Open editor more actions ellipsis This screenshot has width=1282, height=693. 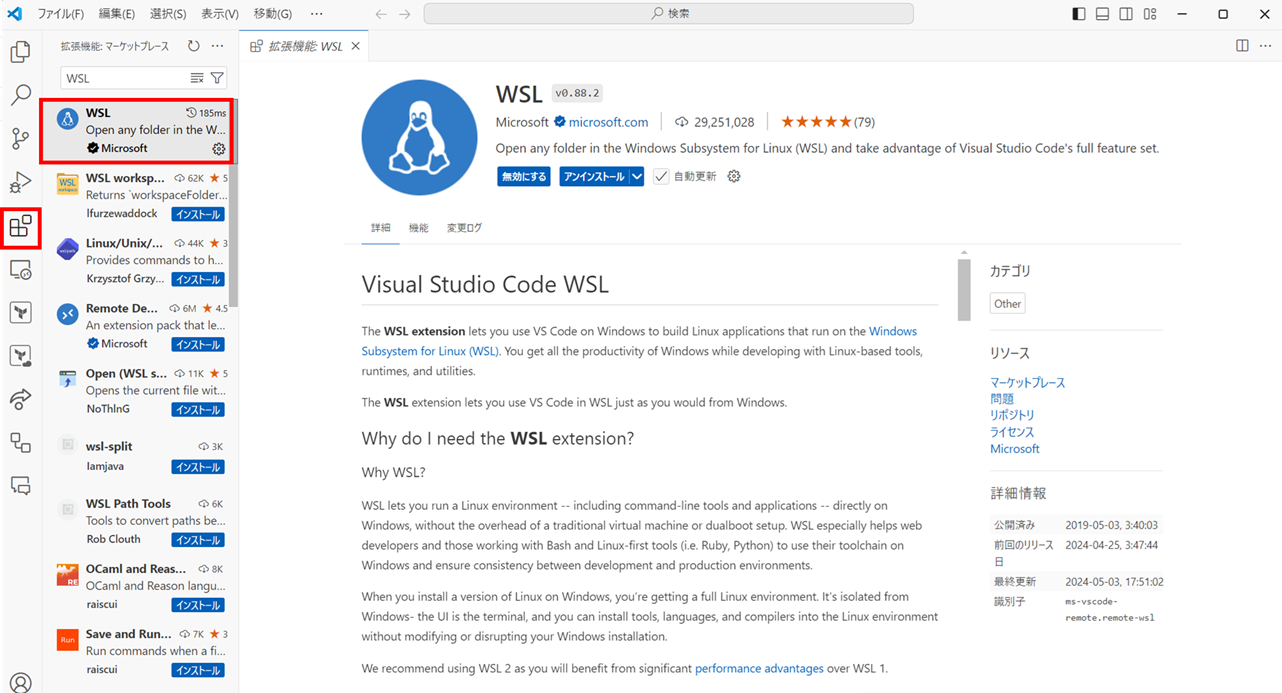click(x=1264, y=46)
